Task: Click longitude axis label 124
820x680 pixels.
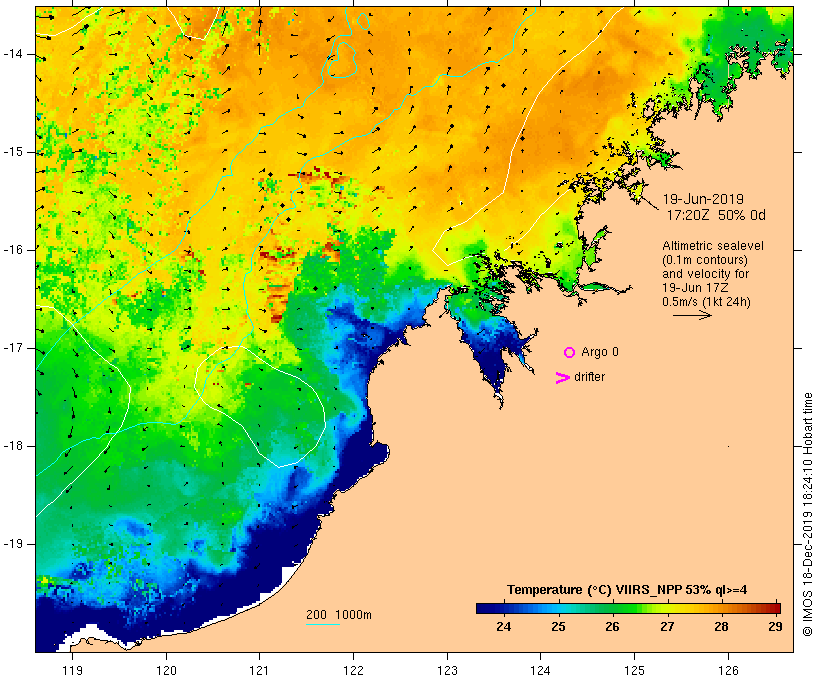Action: (x=541, y=671)
